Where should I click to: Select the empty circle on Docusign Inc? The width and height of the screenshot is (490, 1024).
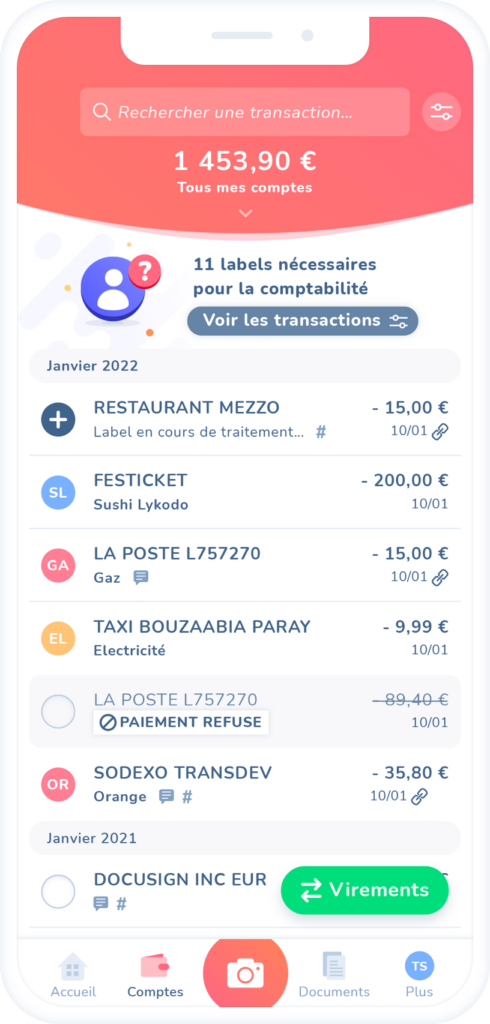pos(58,891)
